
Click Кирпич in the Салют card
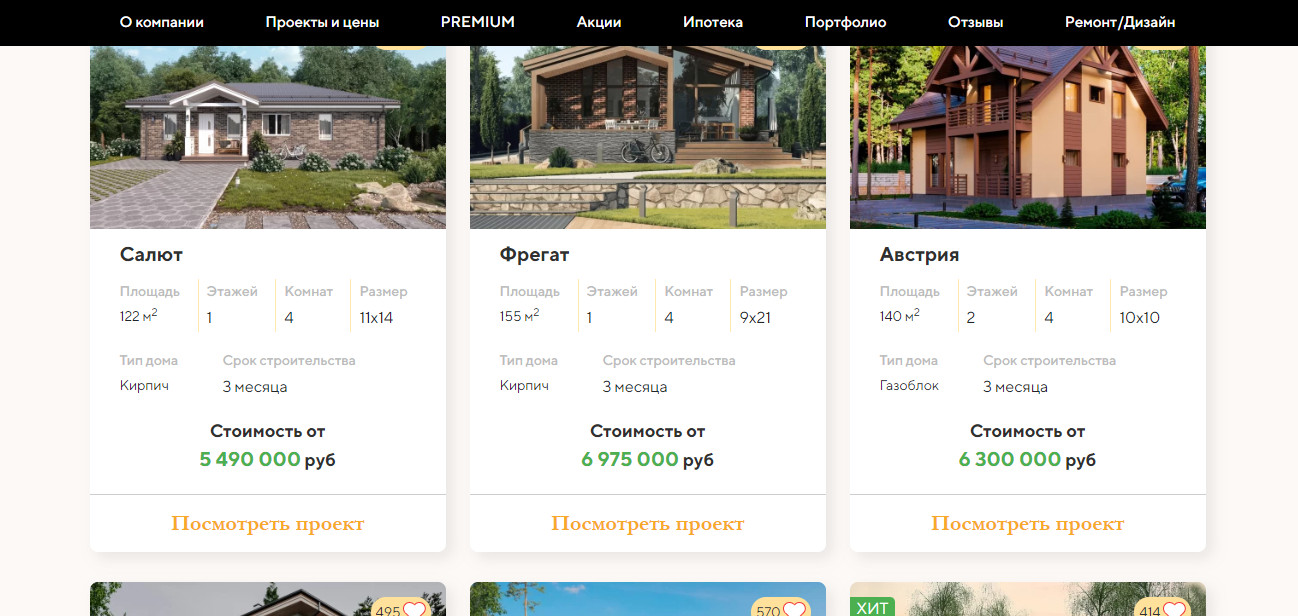tap(144, 386)
